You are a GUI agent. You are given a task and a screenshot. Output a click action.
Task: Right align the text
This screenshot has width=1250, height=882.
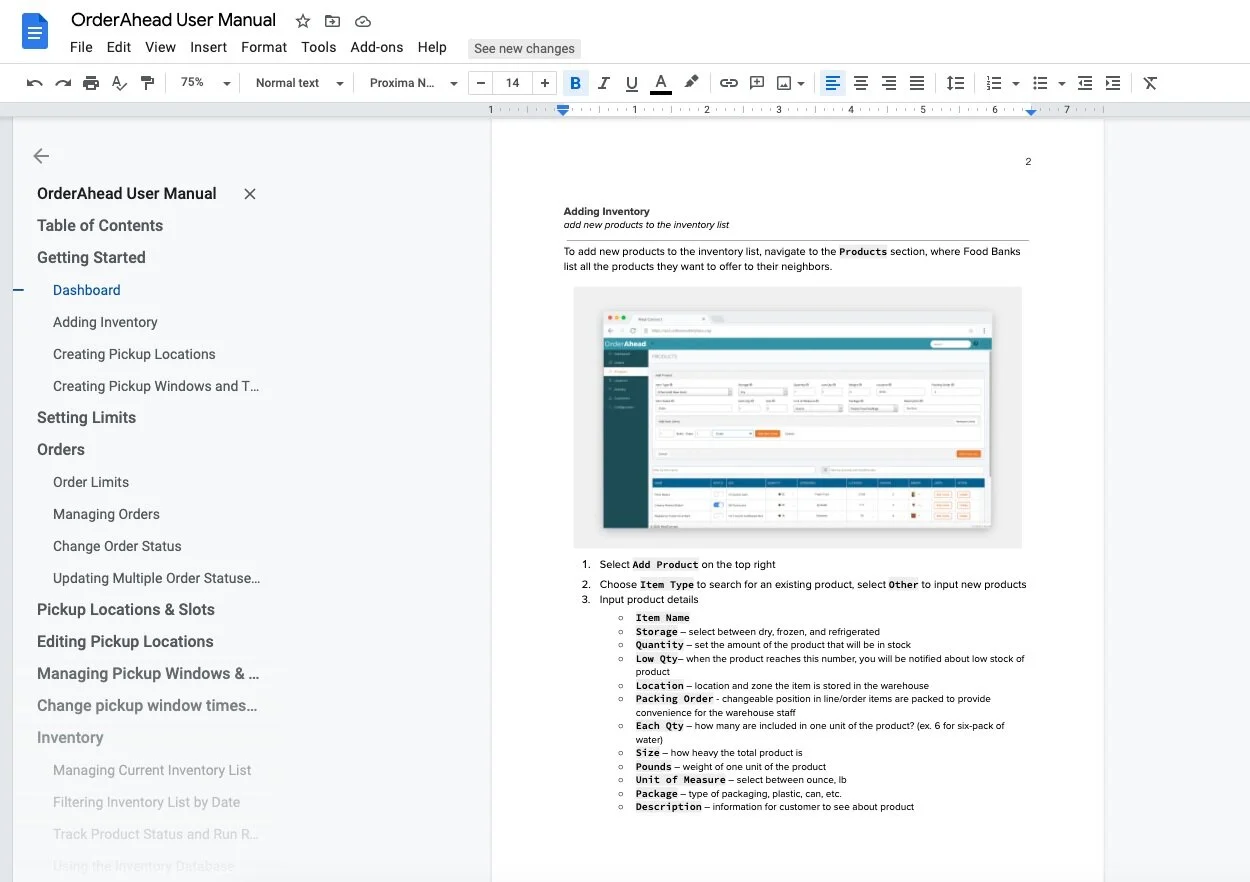click(888, 83)
